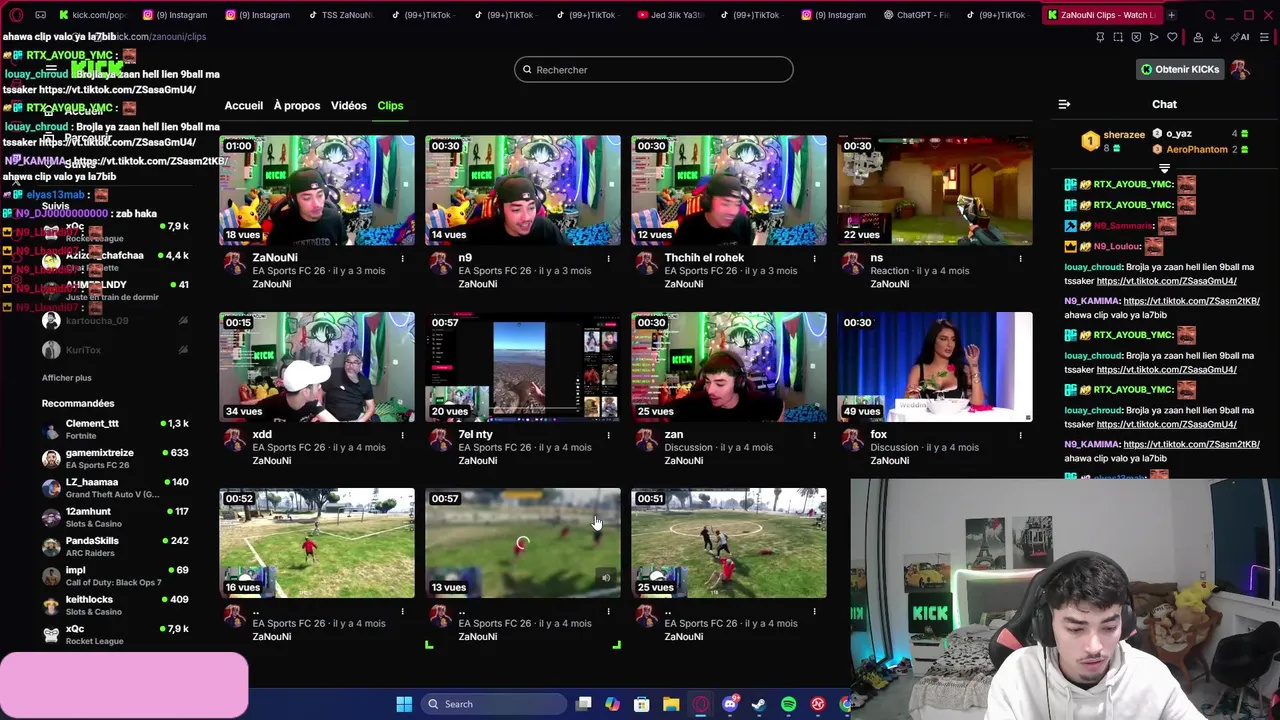This screenshot has height=720, width=1280.
Task: Open Discord from the taskbar
Action: (x=730, y=704)
